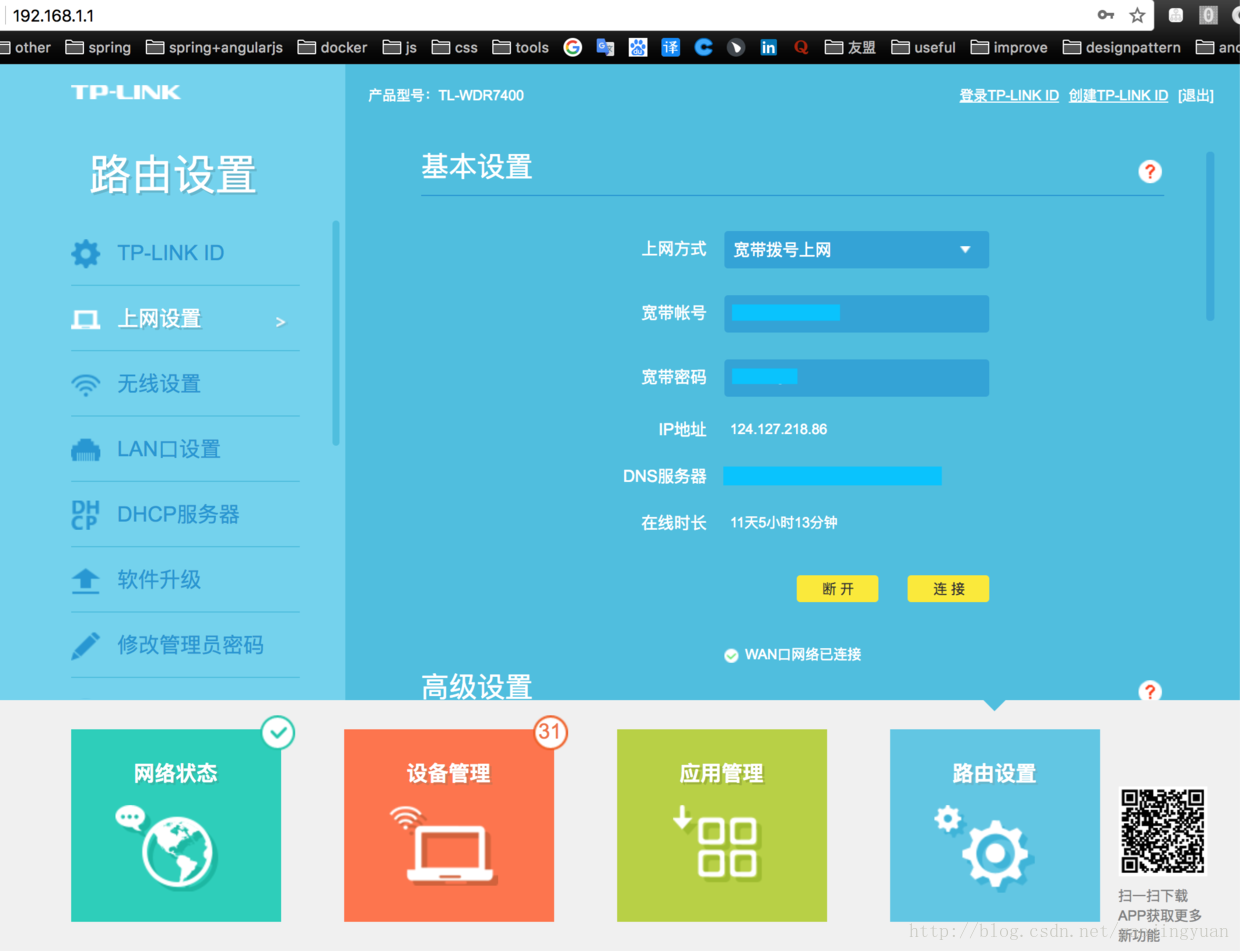Expand 上网设置 via its chevron arrow
The width and height of the screenshot is (1240, 951).
[x=281, y=322]
